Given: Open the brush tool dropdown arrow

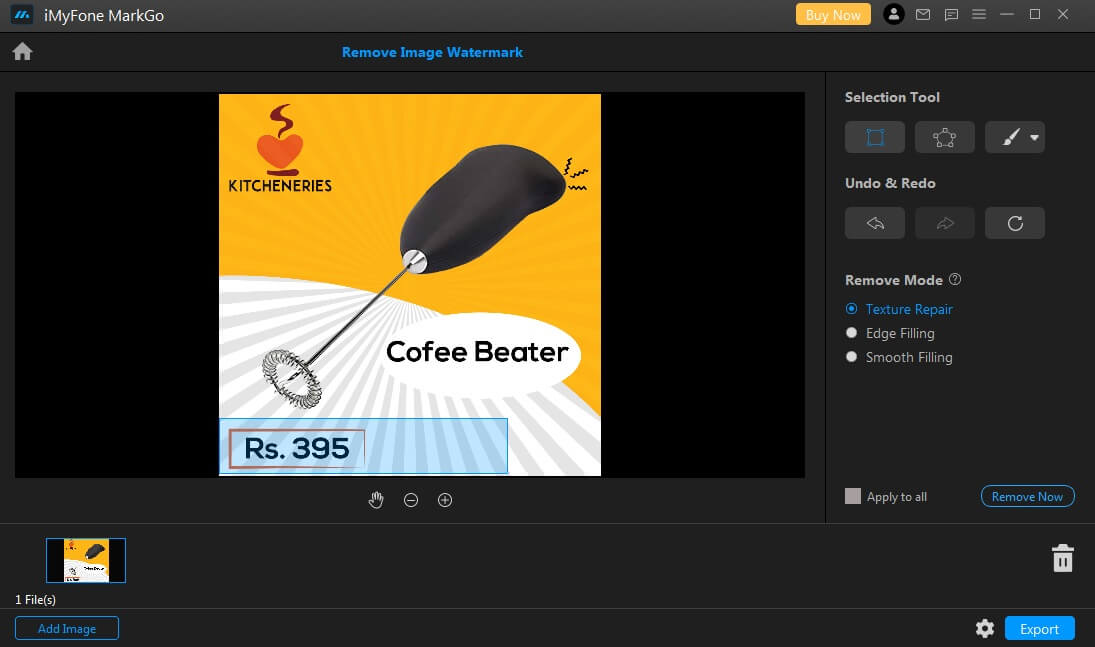Looking at the screenshot, I should click(1034, 138).
